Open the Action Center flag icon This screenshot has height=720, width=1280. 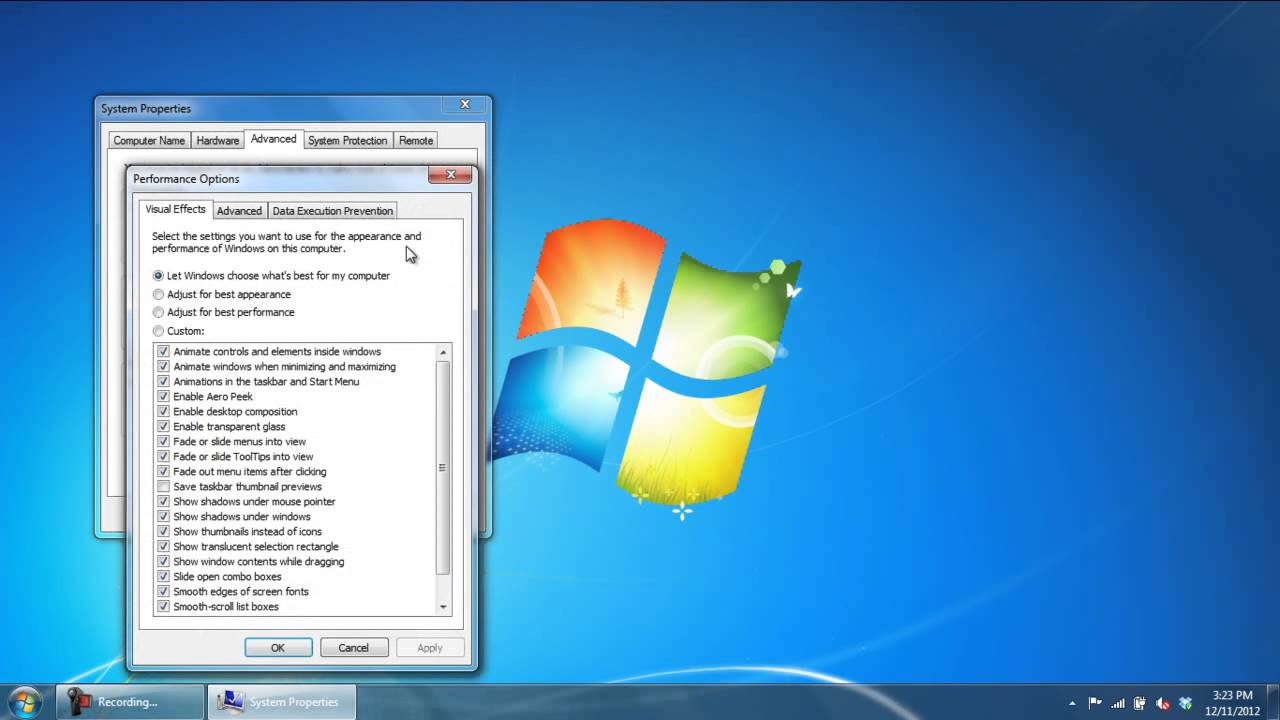[x=1095, y=703]
